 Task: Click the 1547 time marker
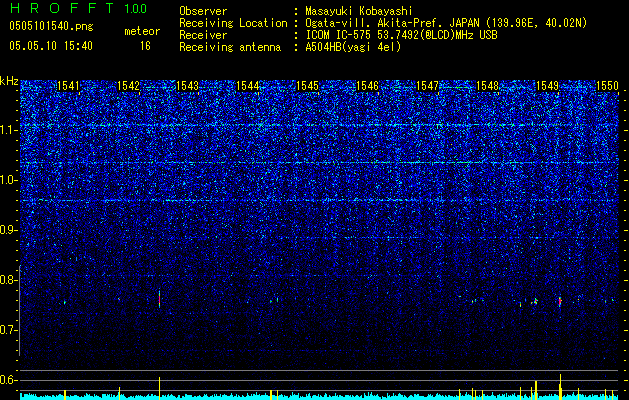(x=427, y=86)
